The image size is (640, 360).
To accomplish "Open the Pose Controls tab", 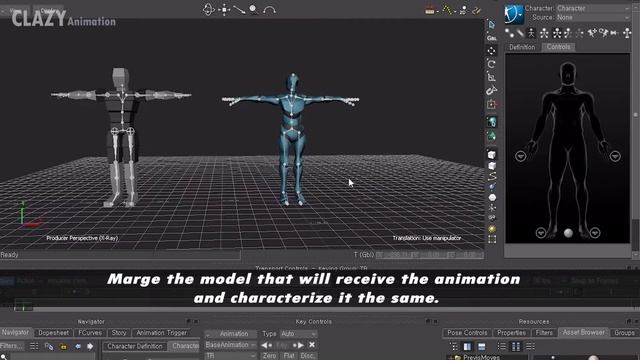I will [467, 333].
